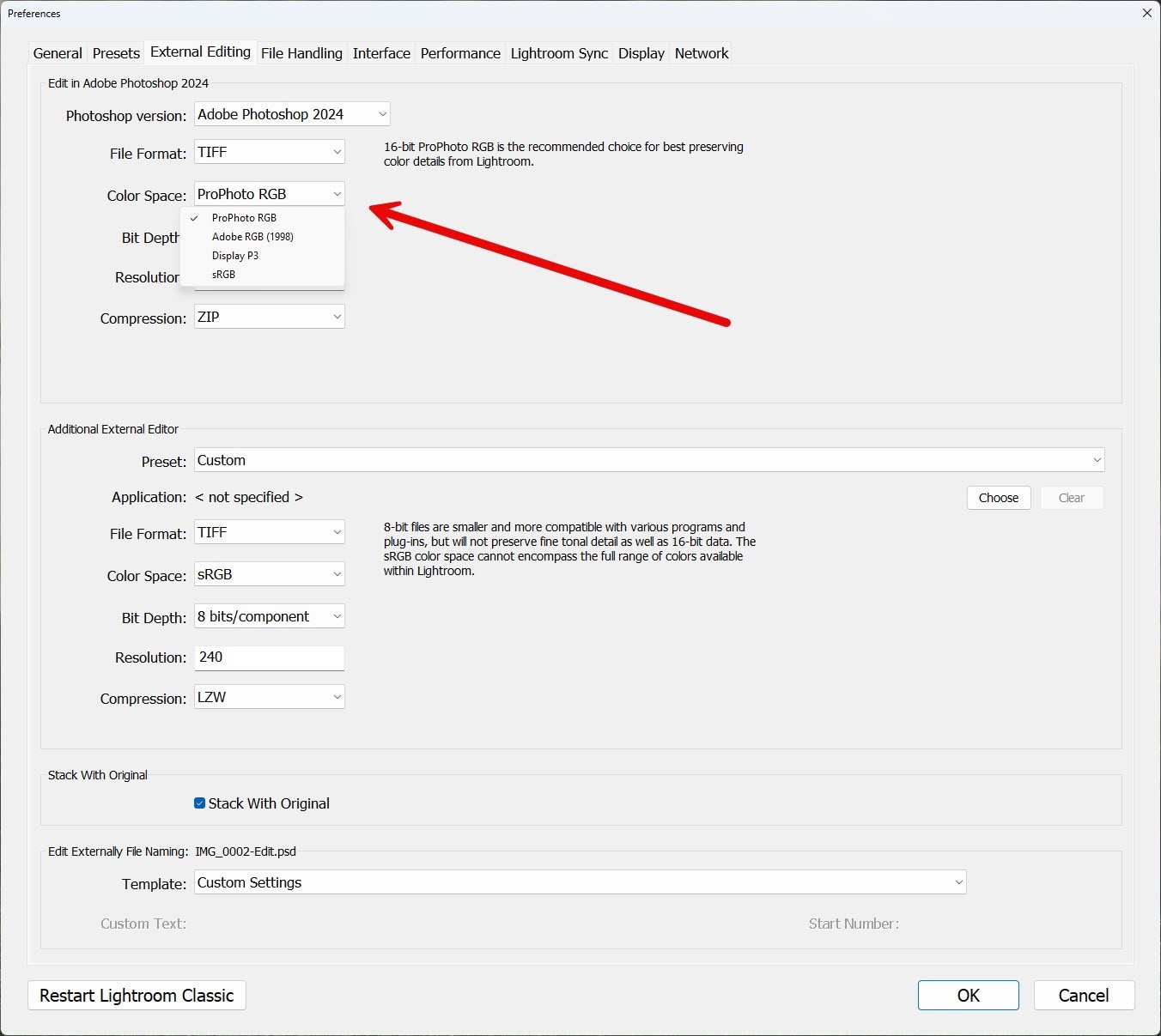Switch to the File Handling tab
The height and width of the screenshot is (1036, 1161).
(301, 53)
